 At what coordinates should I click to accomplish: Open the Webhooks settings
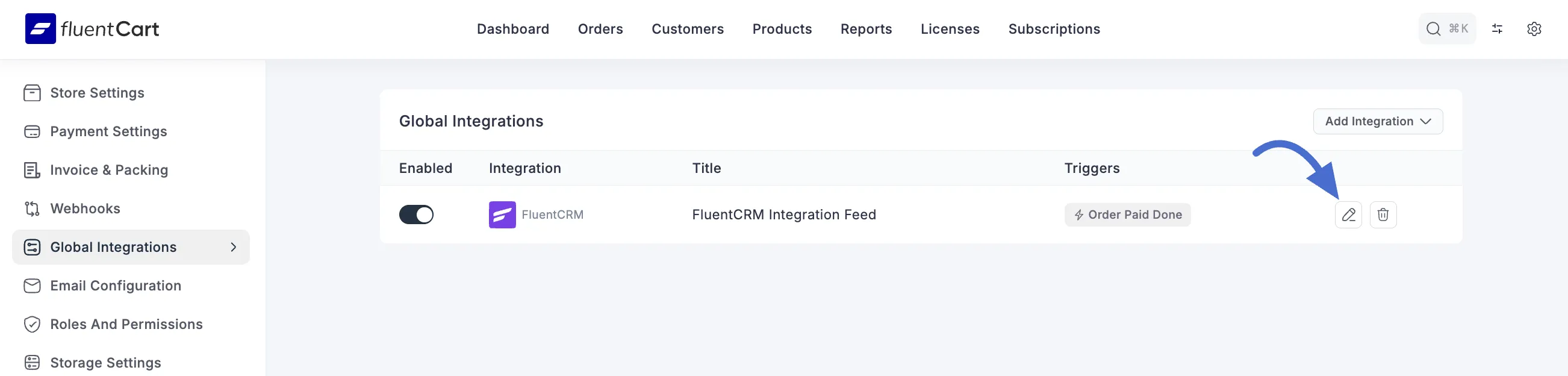[x=85, y=208]
